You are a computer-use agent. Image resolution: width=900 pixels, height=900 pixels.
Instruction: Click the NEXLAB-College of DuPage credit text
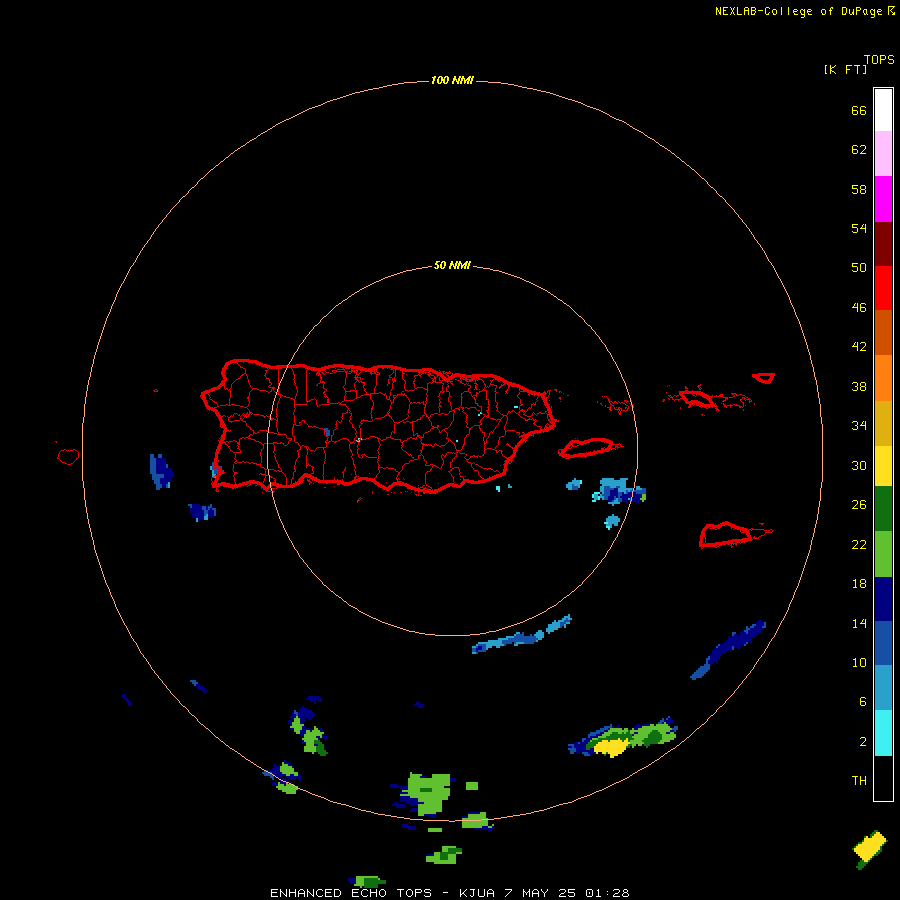[x=798, y=11]
